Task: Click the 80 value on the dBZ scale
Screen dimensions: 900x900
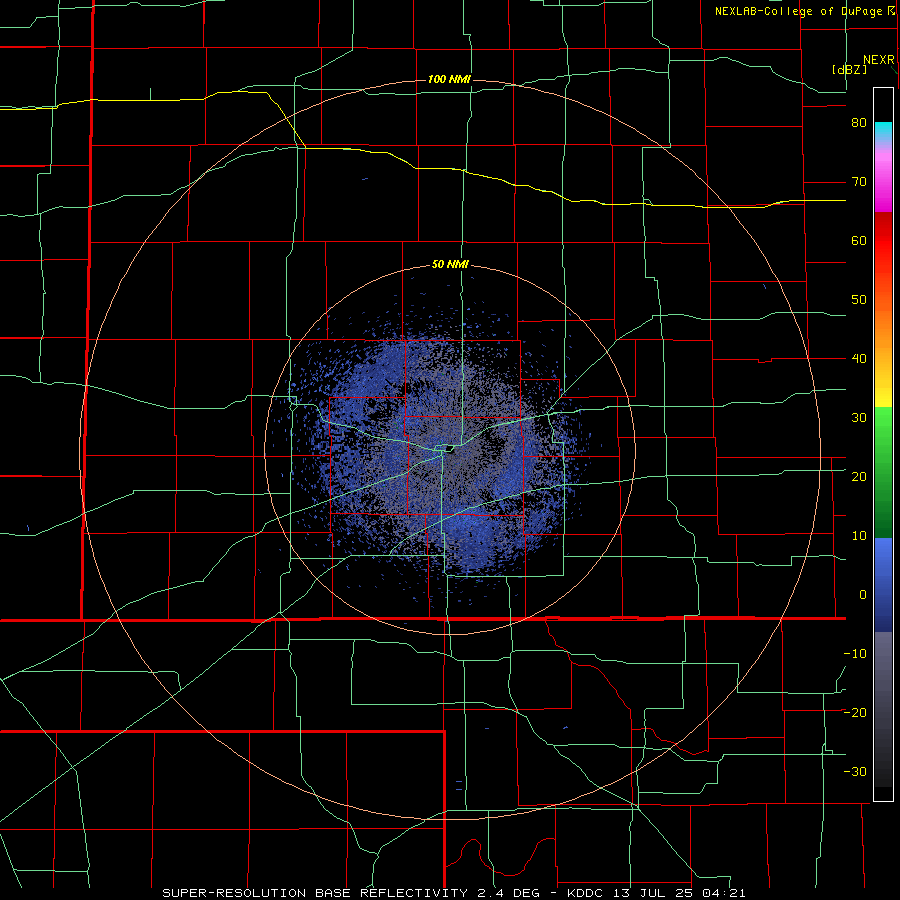Action: (x=859, y=123)
